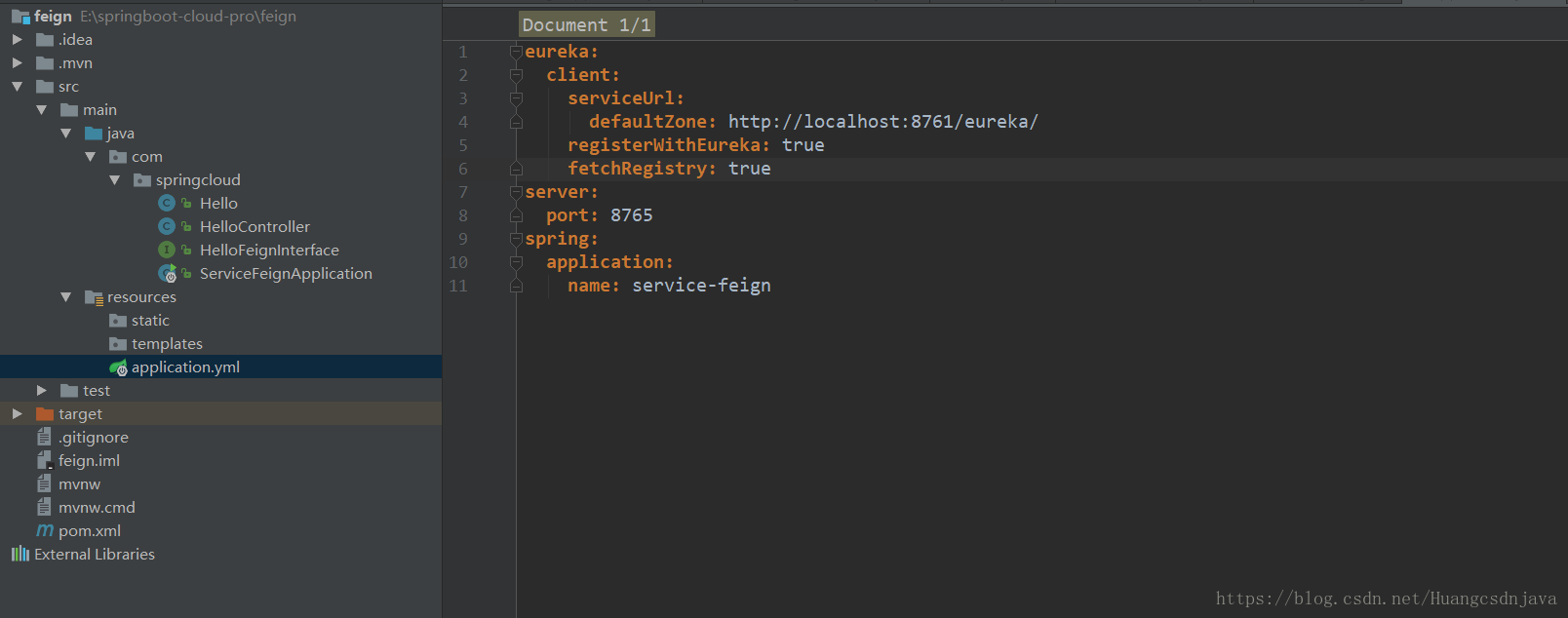Click line number 6 in gutter

463,169
